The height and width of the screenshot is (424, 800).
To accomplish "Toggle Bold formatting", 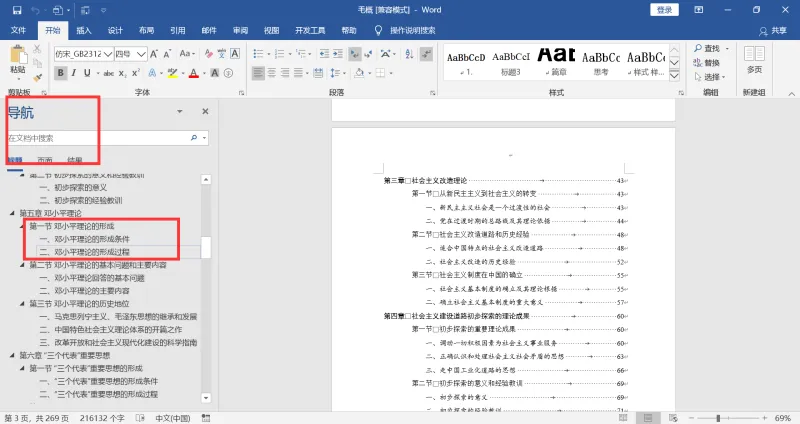I will 60,73.
